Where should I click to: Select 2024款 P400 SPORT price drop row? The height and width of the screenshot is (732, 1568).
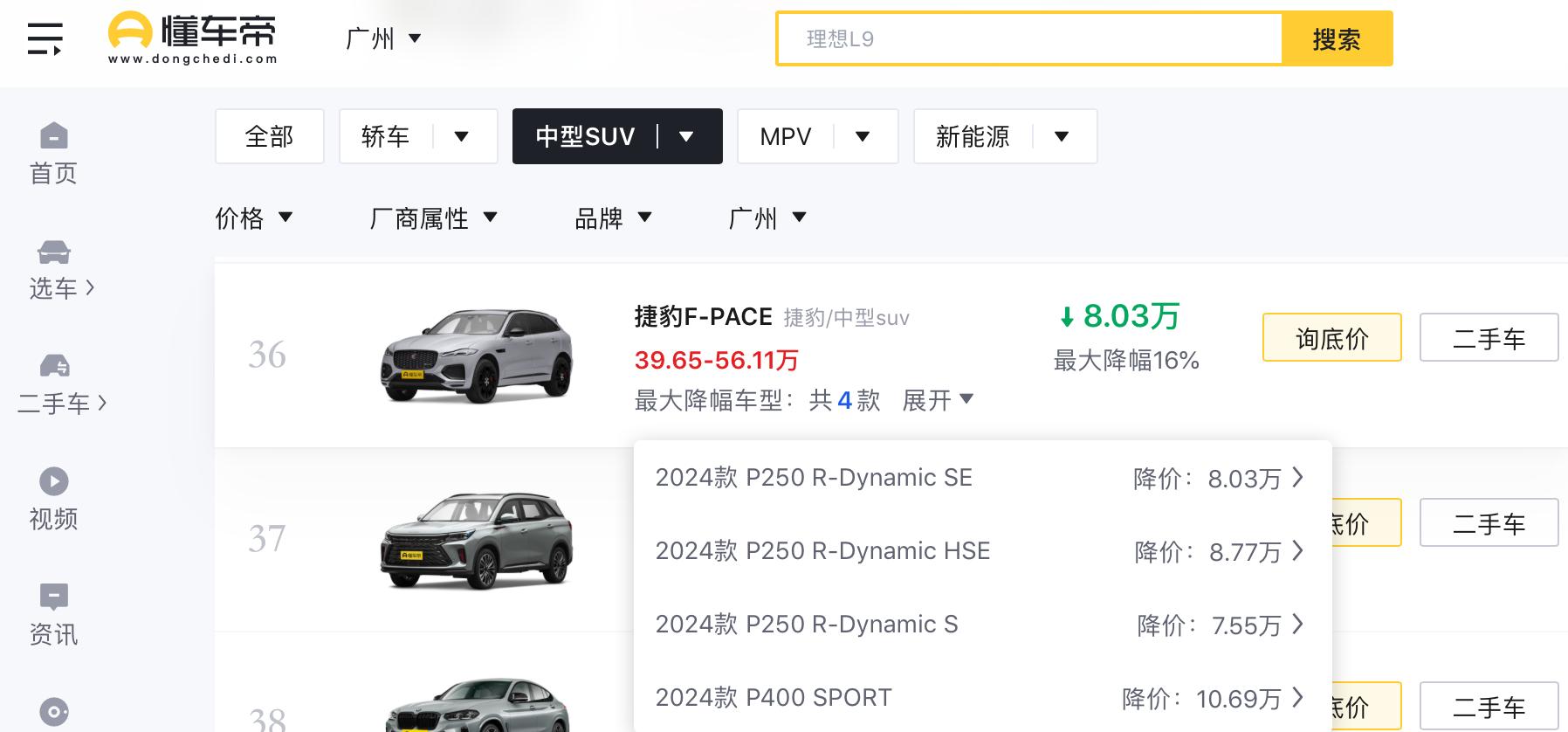coord(978,697)
